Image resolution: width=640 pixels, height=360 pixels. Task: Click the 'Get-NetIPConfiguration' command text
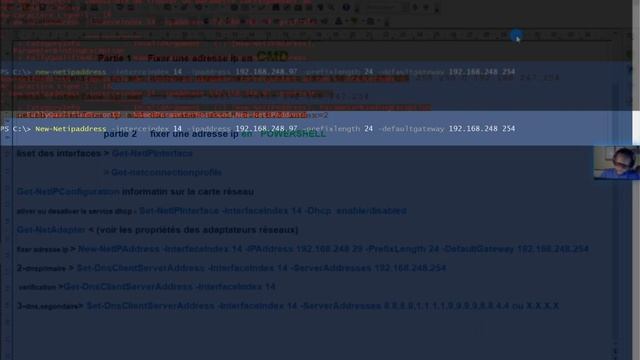68,192
